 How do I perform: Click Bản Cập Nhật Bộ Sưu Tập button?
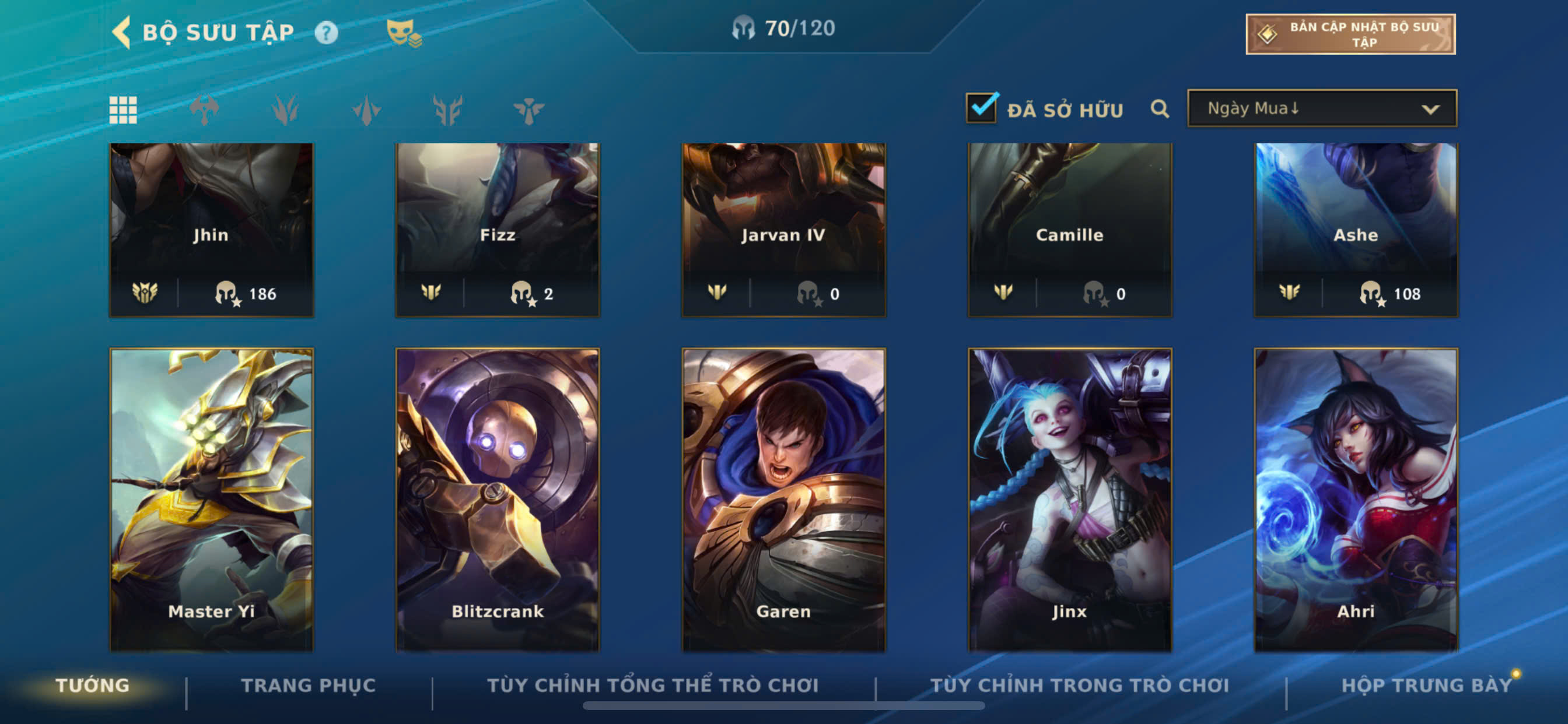[1350, 34]
